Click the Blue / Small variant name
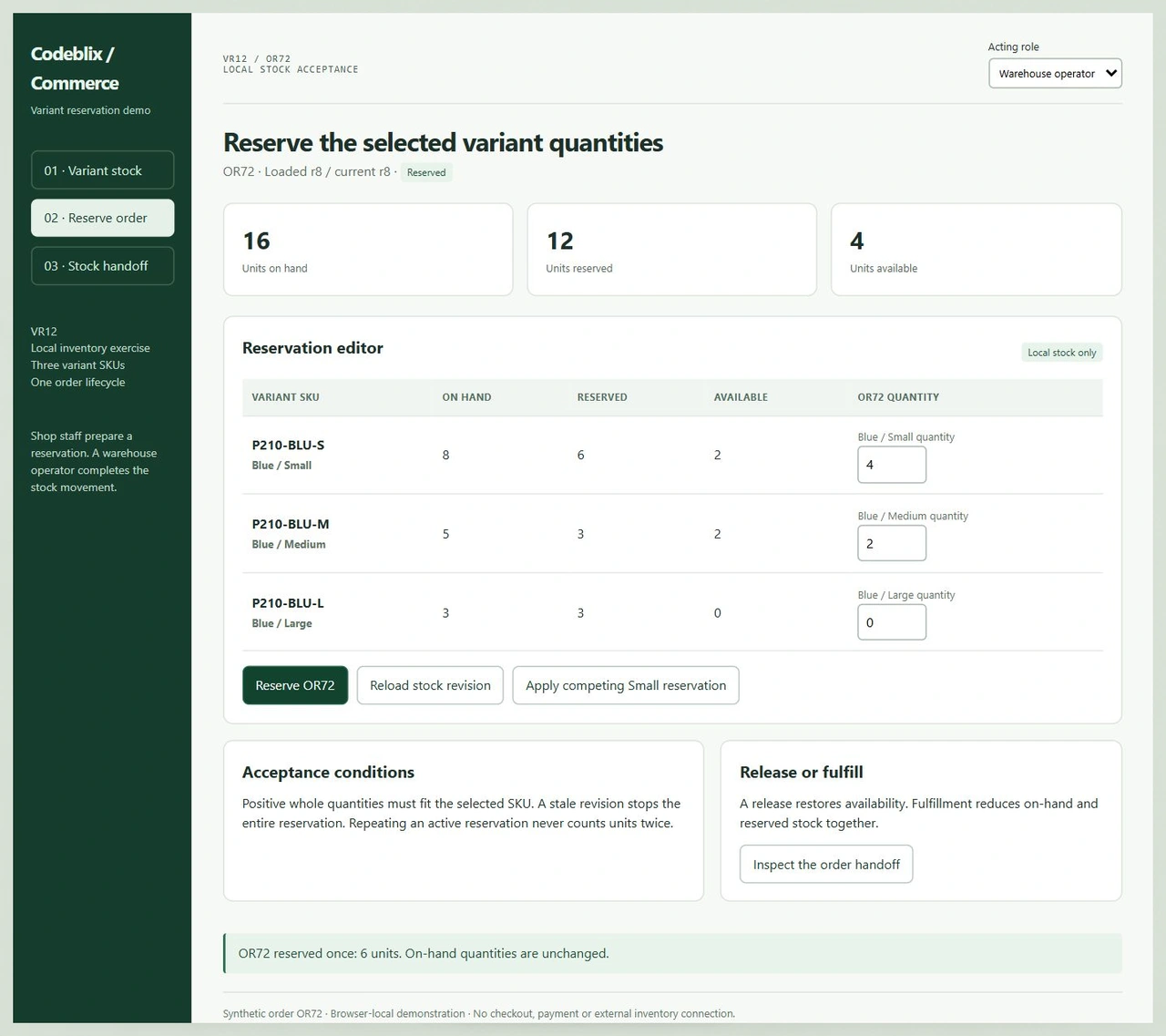The width and height of the screenshot is (1166, 1036). [281, 466]
